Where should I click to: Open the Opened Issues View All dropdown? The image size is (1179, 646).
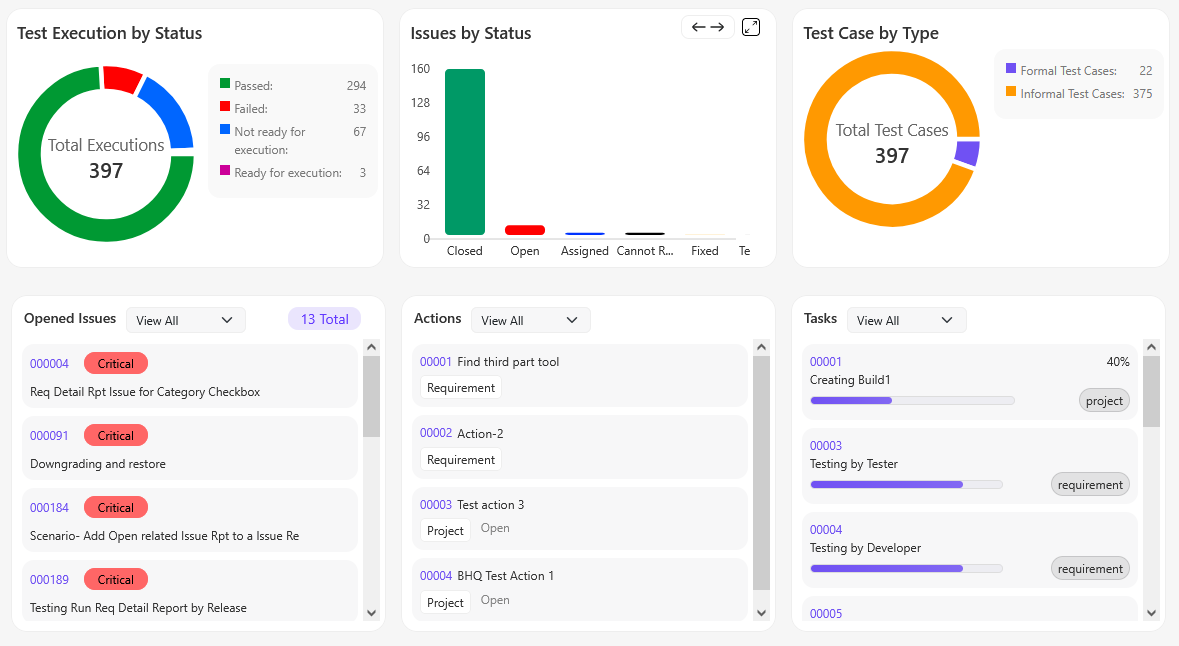[x=185, y=320]
